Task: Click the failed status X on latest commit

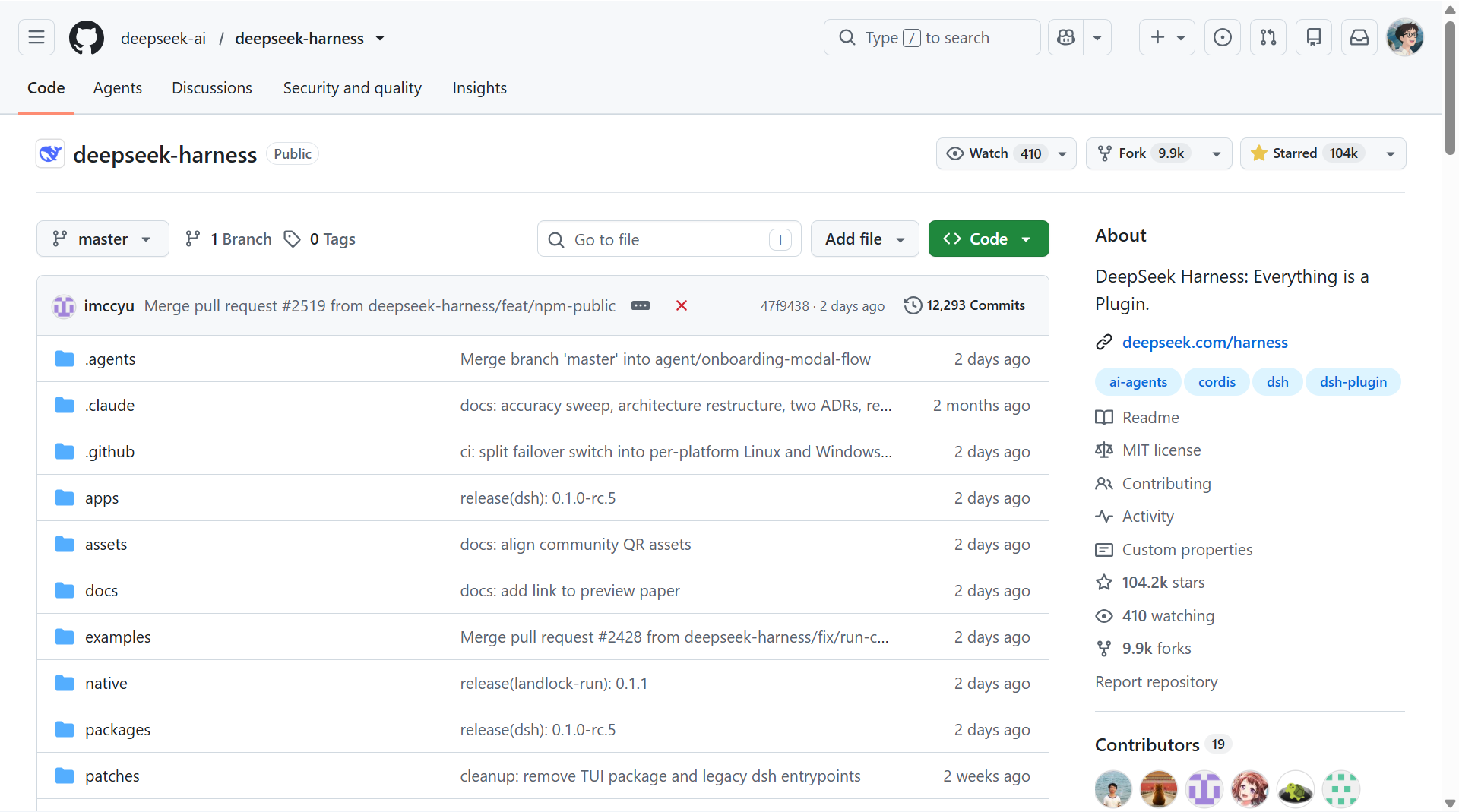Action: [x=682, y=305]
